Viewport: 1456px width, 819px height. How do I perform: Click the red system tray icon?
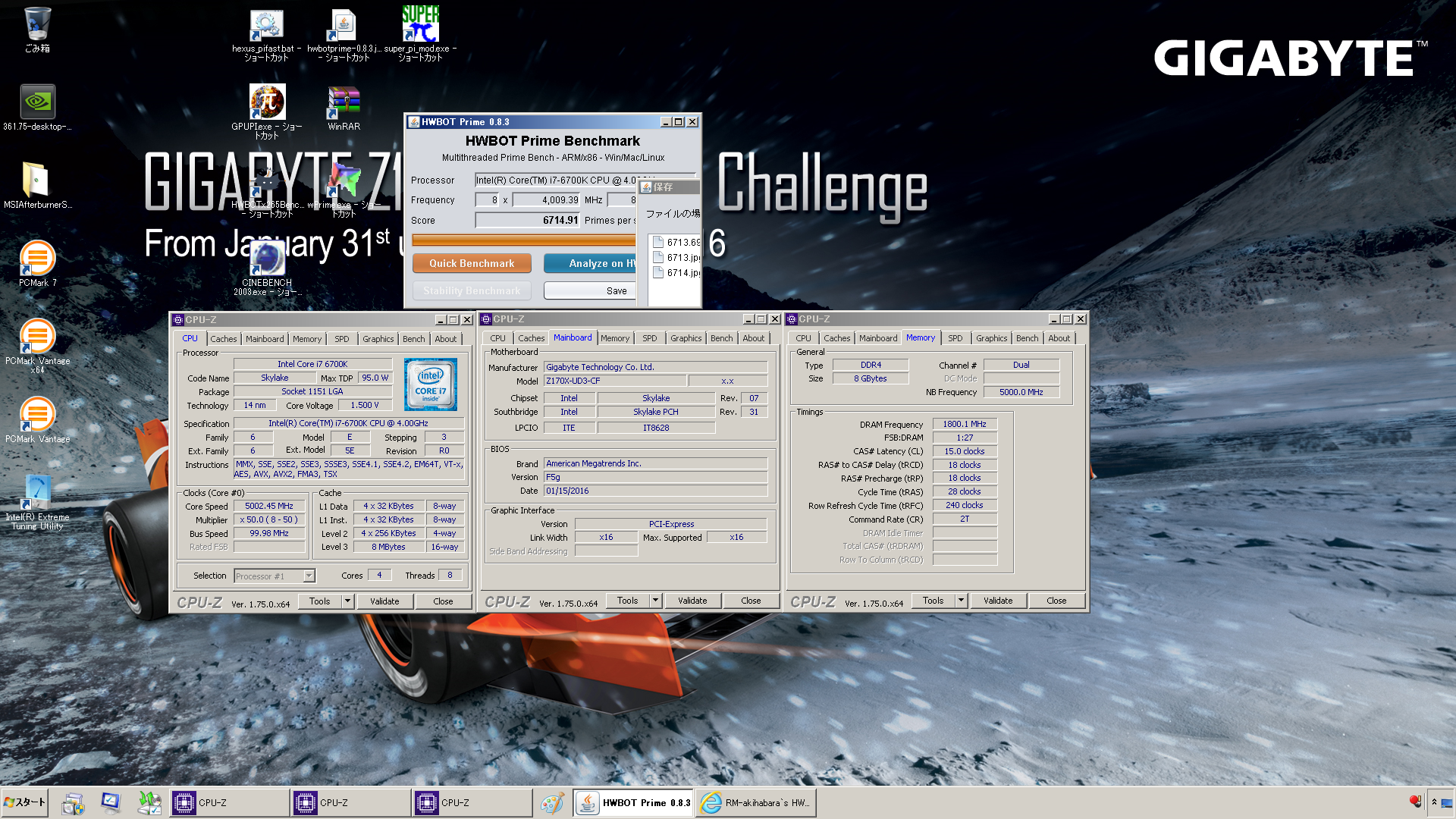coord(1415,802)
